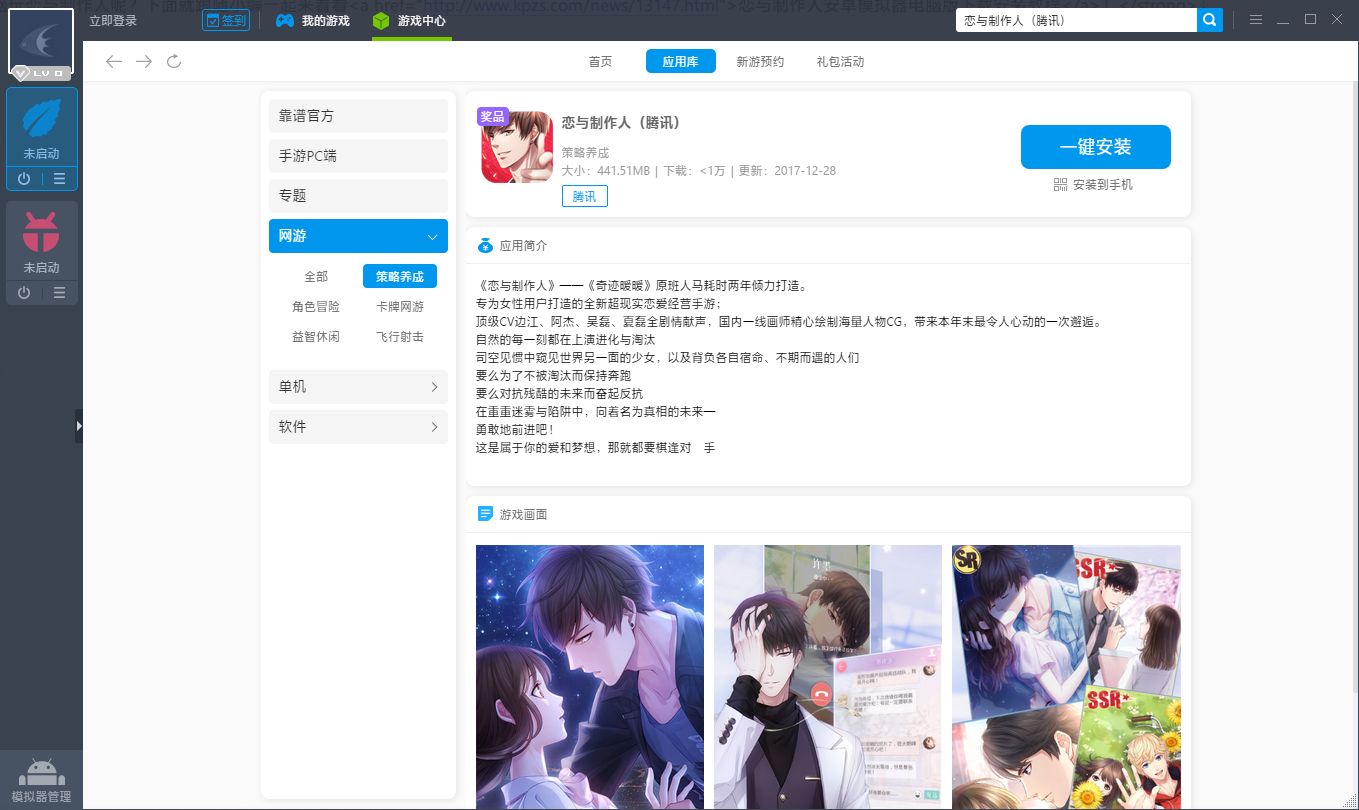Click 一键安装 install button
Screen dimensions: 1359x810
(1096, 147)
